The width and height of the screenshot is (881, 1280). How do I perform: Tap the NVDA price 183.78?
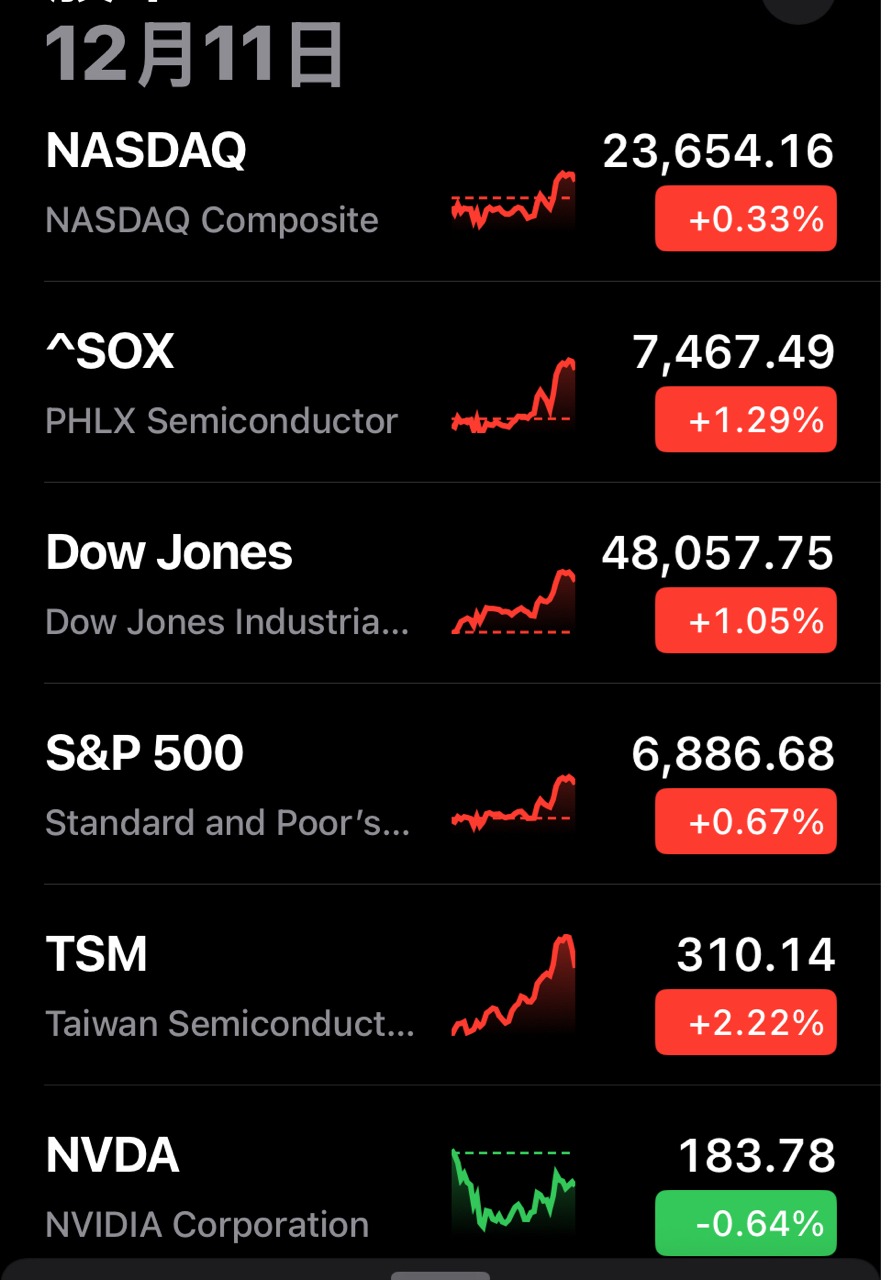click(756, 1156)
